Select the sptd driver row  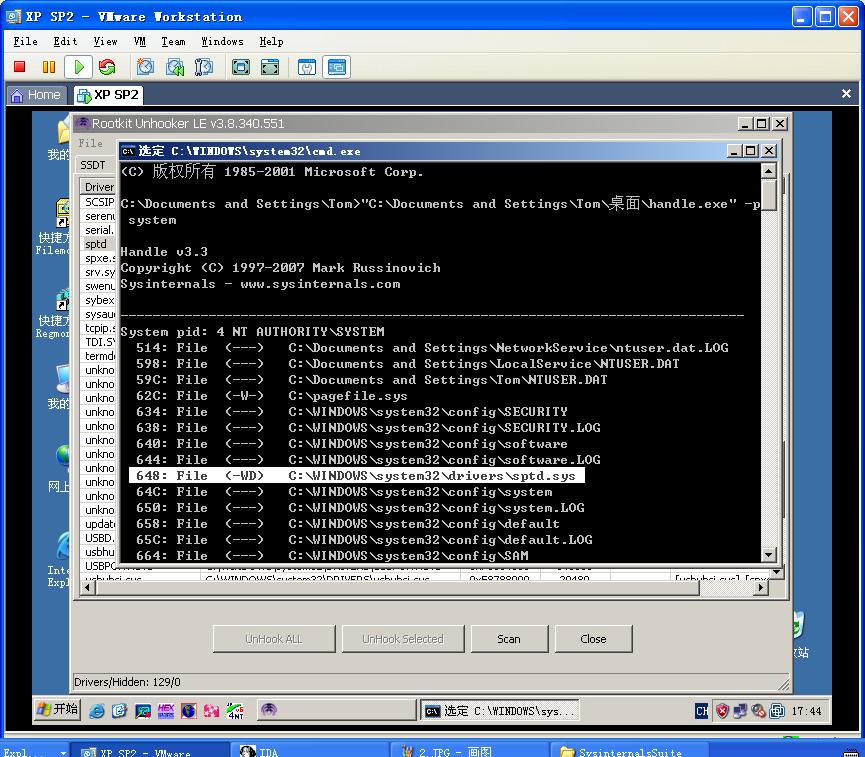[x=98, y=244]
